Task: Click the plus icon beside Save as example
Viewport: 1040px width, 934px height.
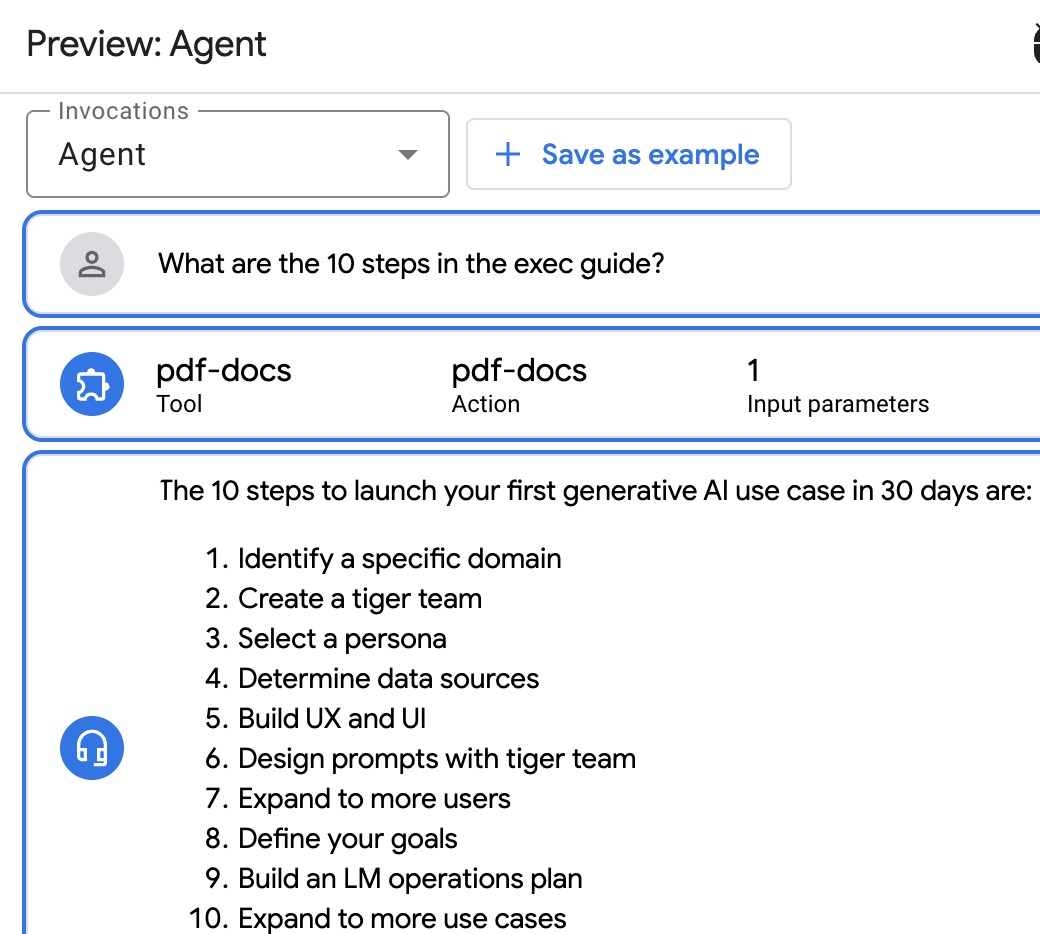Action: (508, 154)
